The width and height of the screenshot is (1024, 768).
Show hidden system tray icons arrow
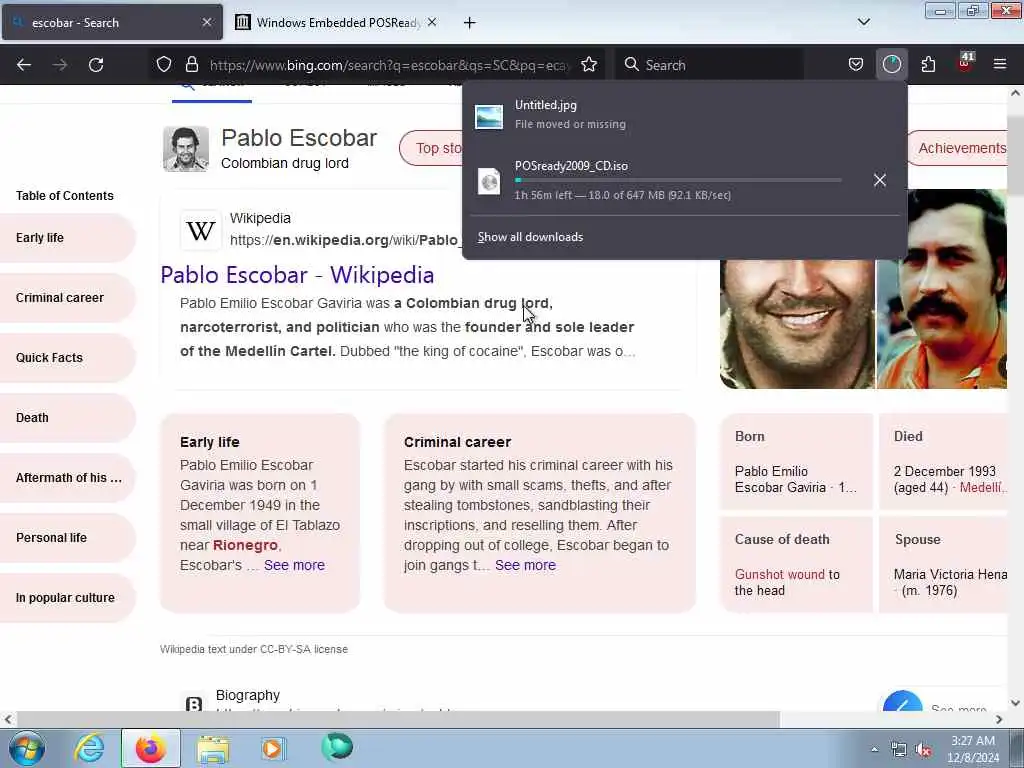[x=874, y=750]
